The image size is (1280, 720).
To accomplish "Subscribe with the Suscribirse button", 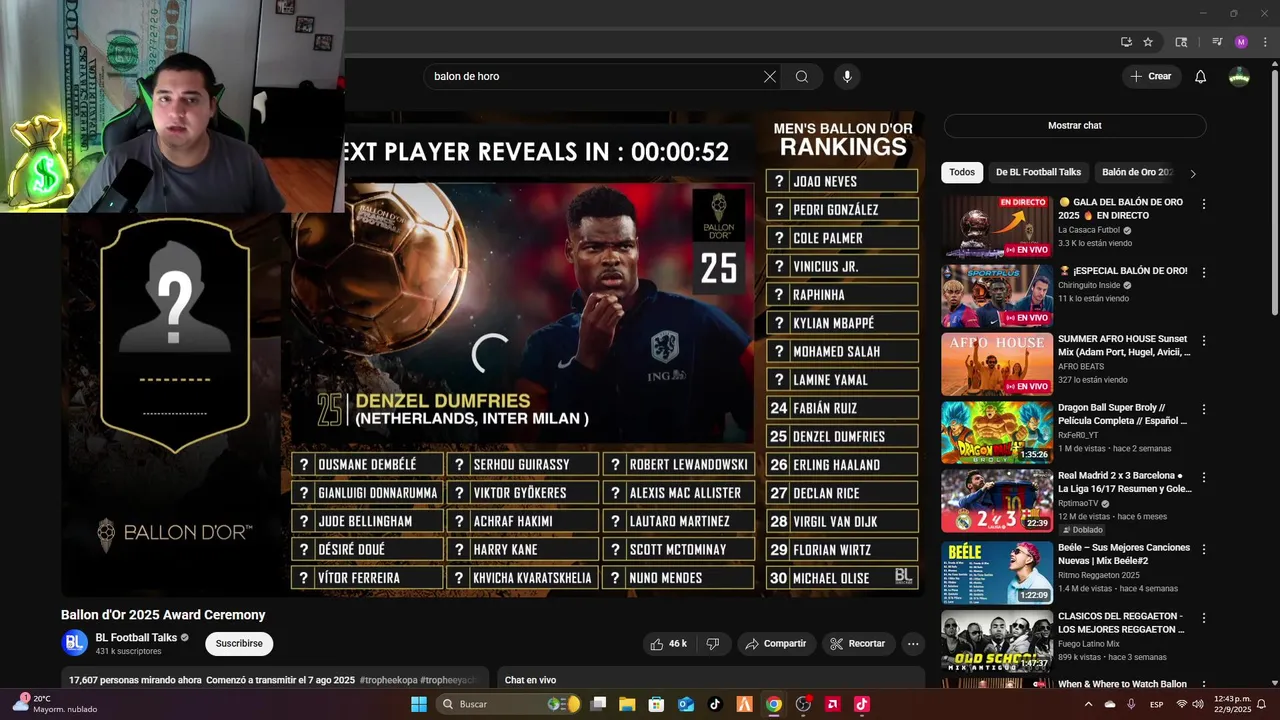I will (239, 643).
